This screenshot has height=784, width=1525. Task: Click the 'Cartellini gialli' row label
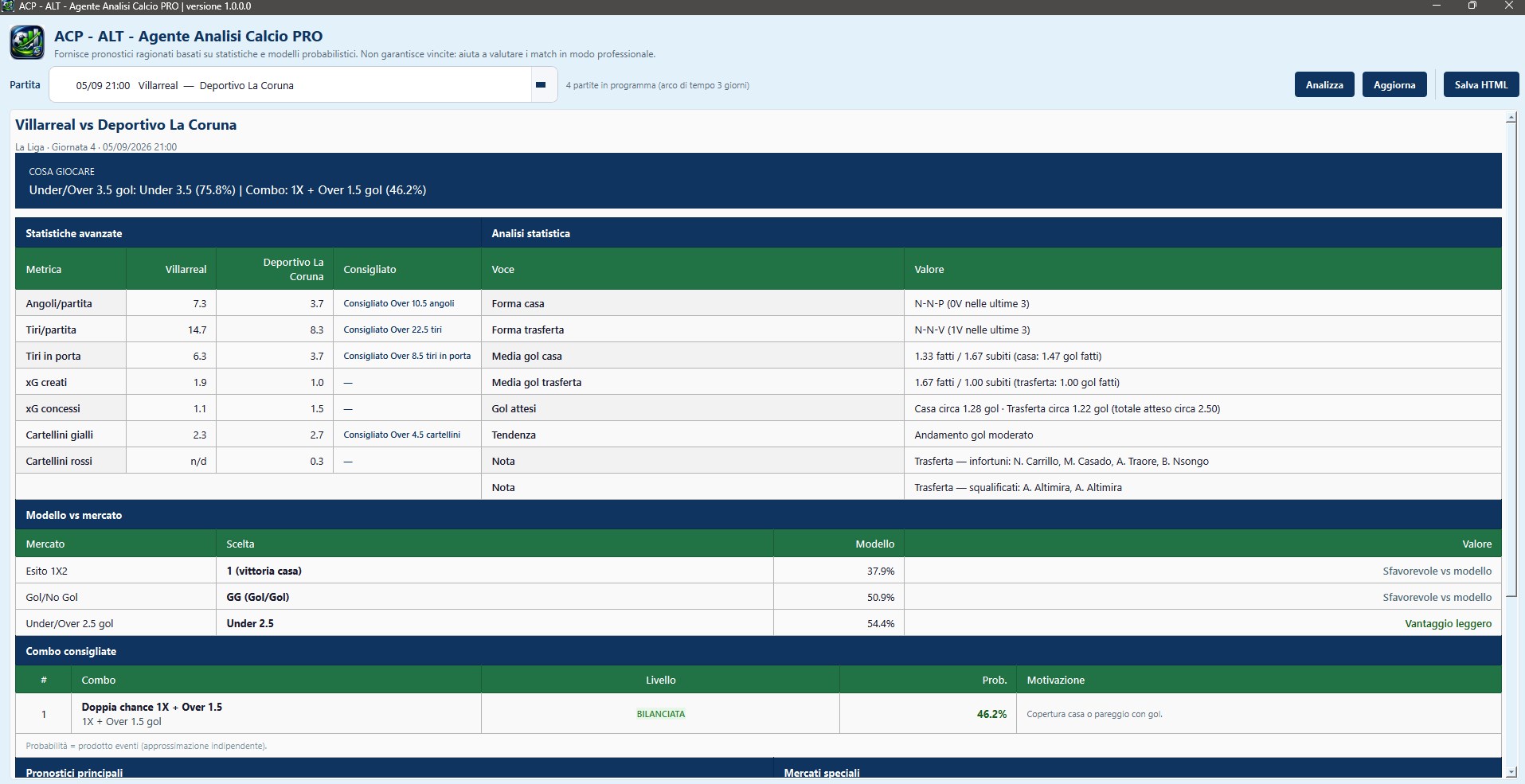tap(60, 435)
